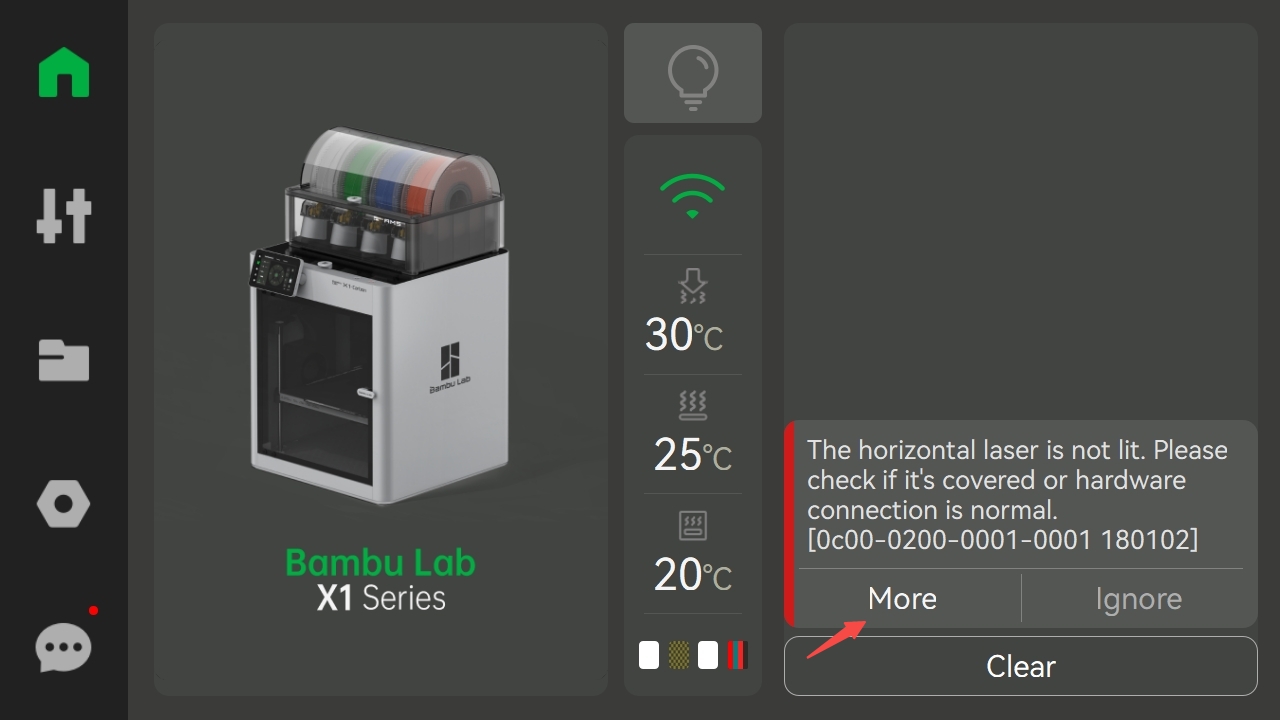Open the Files folder icon in sidebar

point(64,360)
